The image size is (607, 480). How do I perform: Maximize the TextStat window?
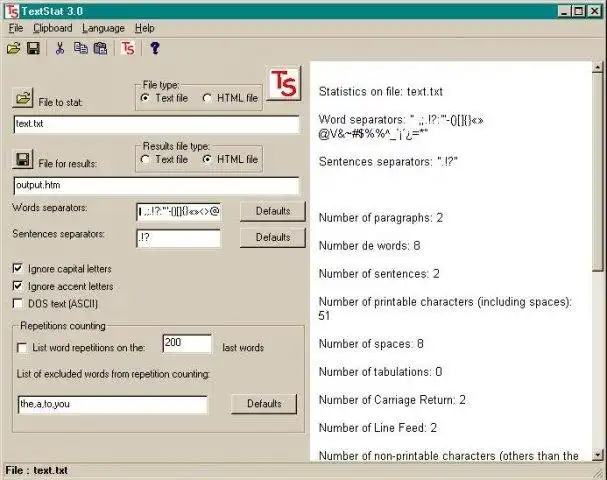point(578,11)
